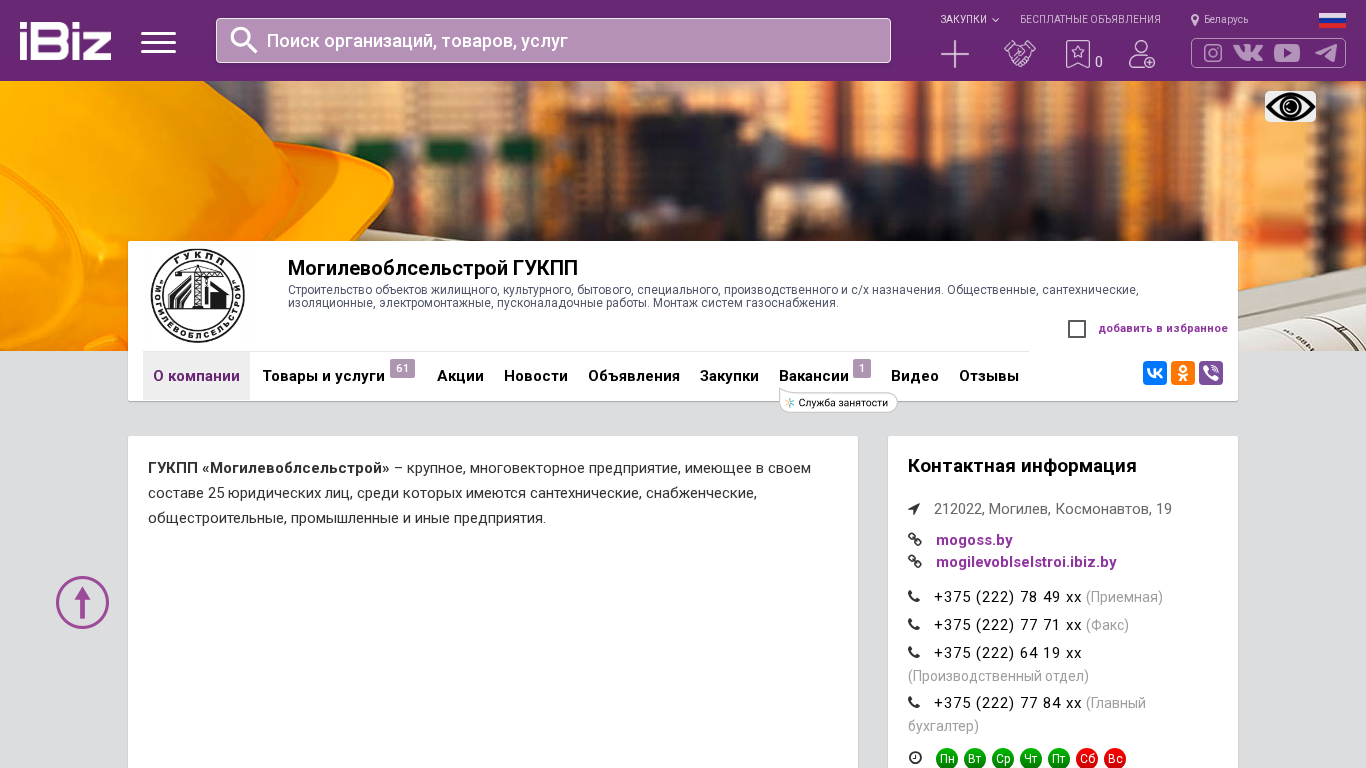This screenshot has width=1366, height=768.
Task: Reveal the Приемная phone number
Action: 1008,597
